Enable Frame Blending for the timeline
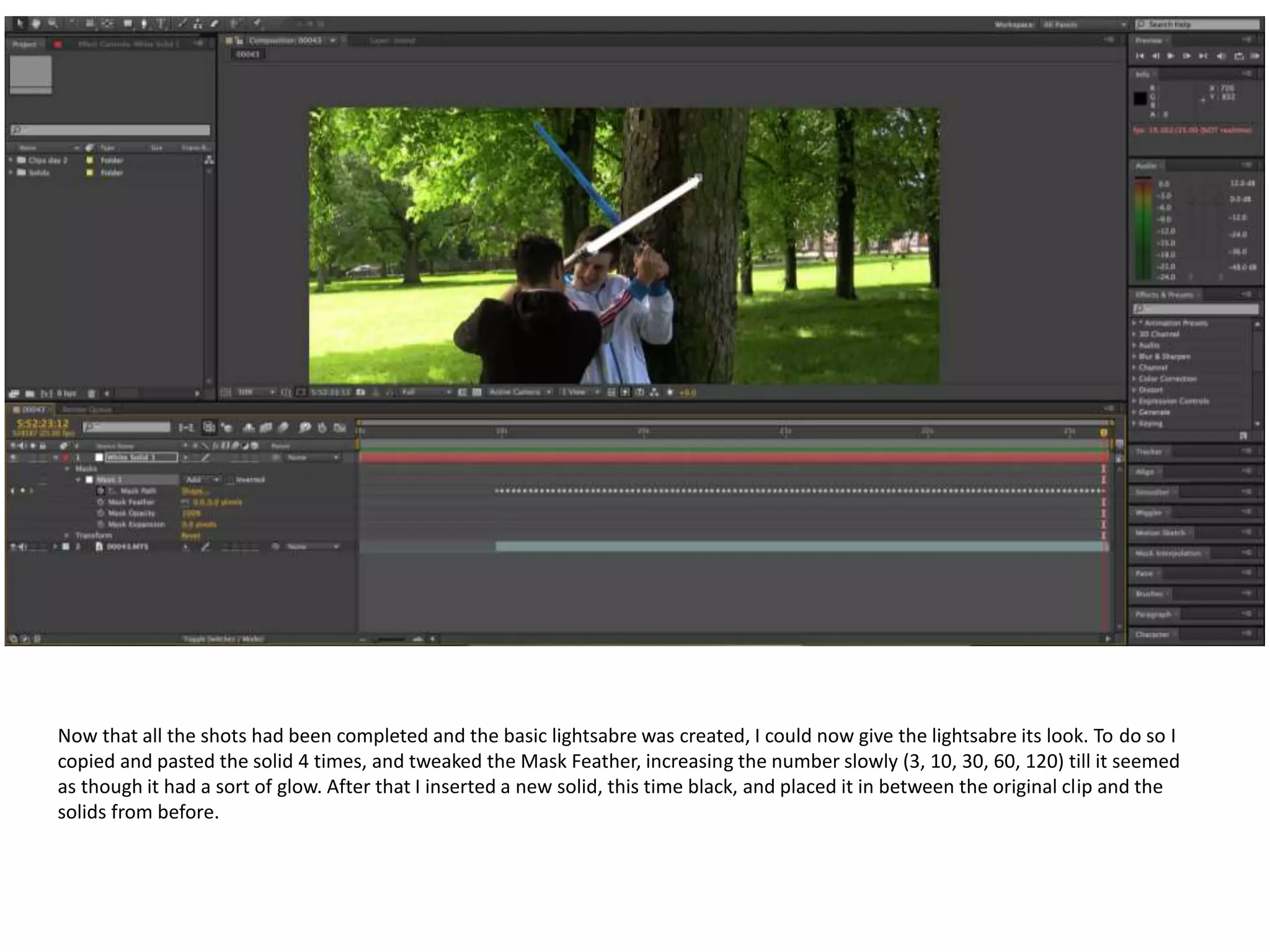The image size is (1270, 952). coord(266,428)
